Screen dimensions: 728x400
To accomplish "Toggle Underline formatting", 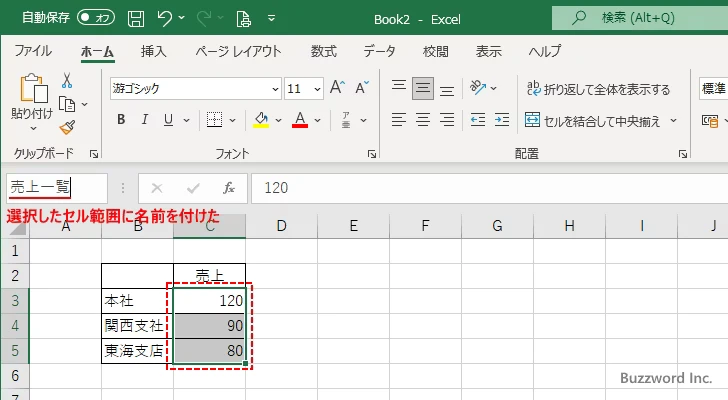I will (x=169, y=120).
